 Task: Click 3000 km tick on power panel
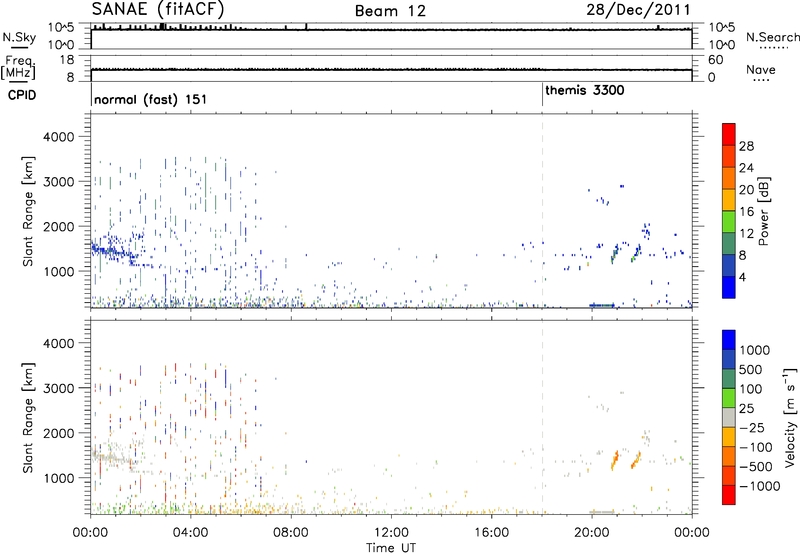pyautogui.click(x=59, y=182)
